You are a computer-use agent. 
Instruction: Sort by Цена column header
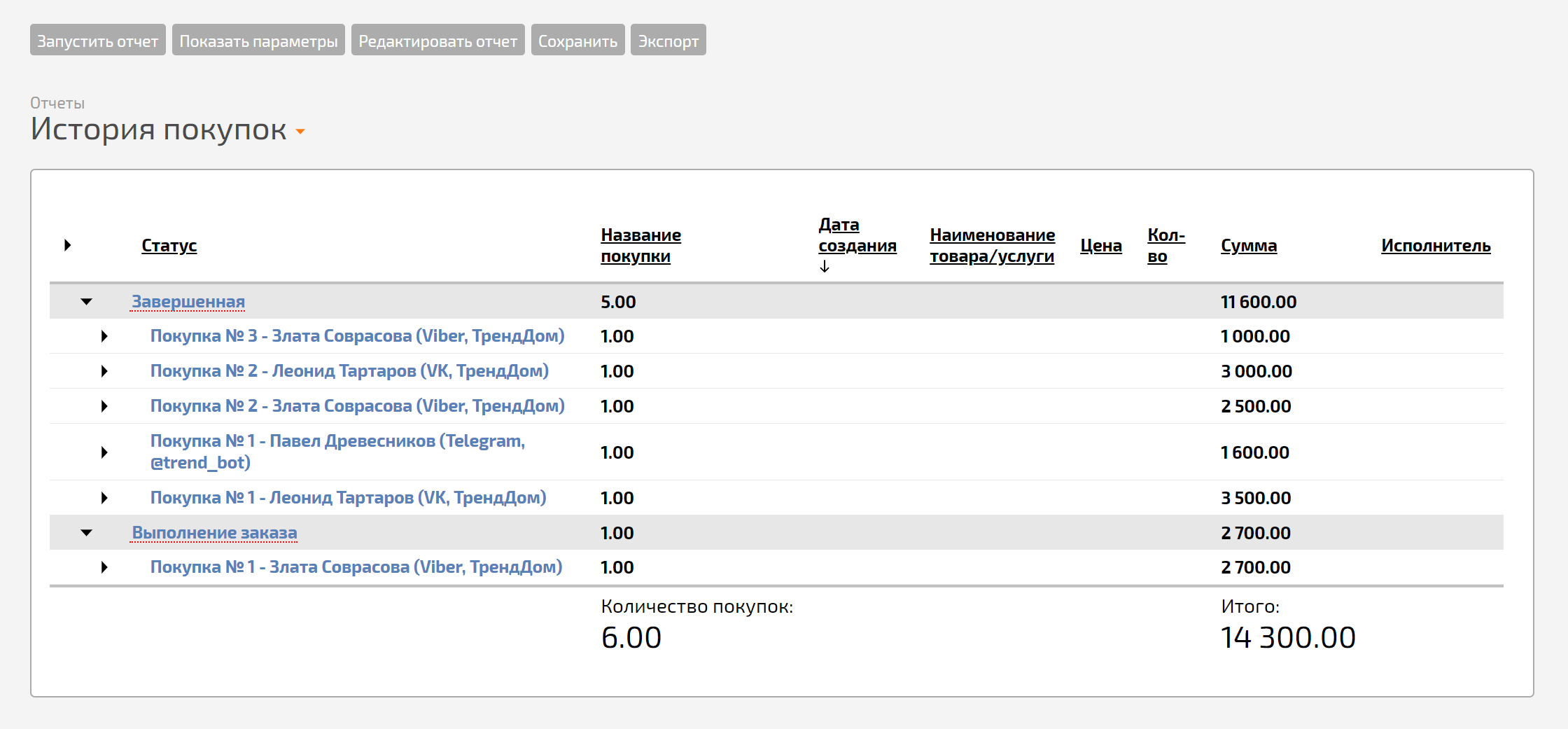coord(1101,246)
